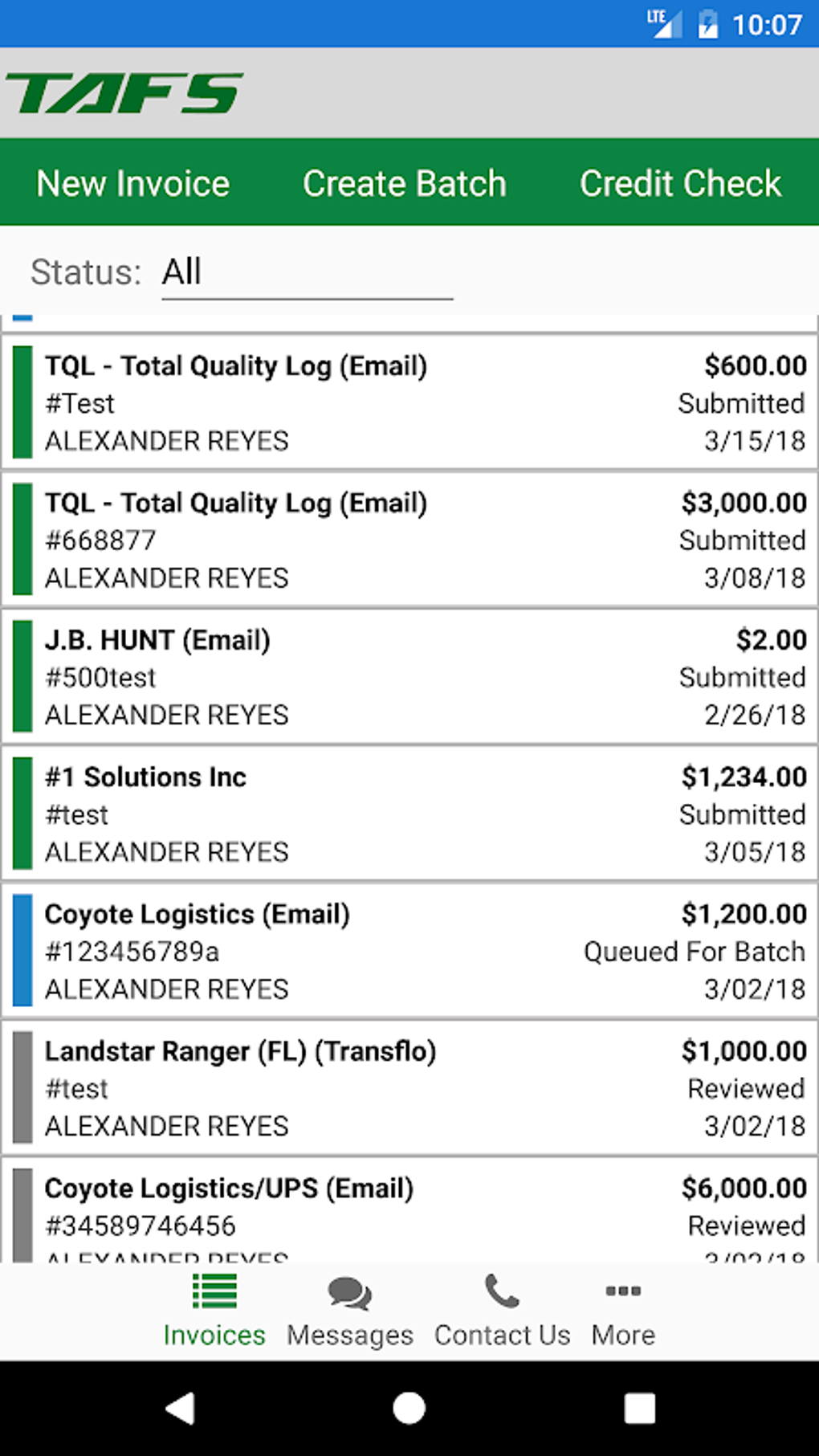Open the J.B. HUNT #500test invoice
819x1456 pixels.
pyautogui.click(x=409, y=677)
